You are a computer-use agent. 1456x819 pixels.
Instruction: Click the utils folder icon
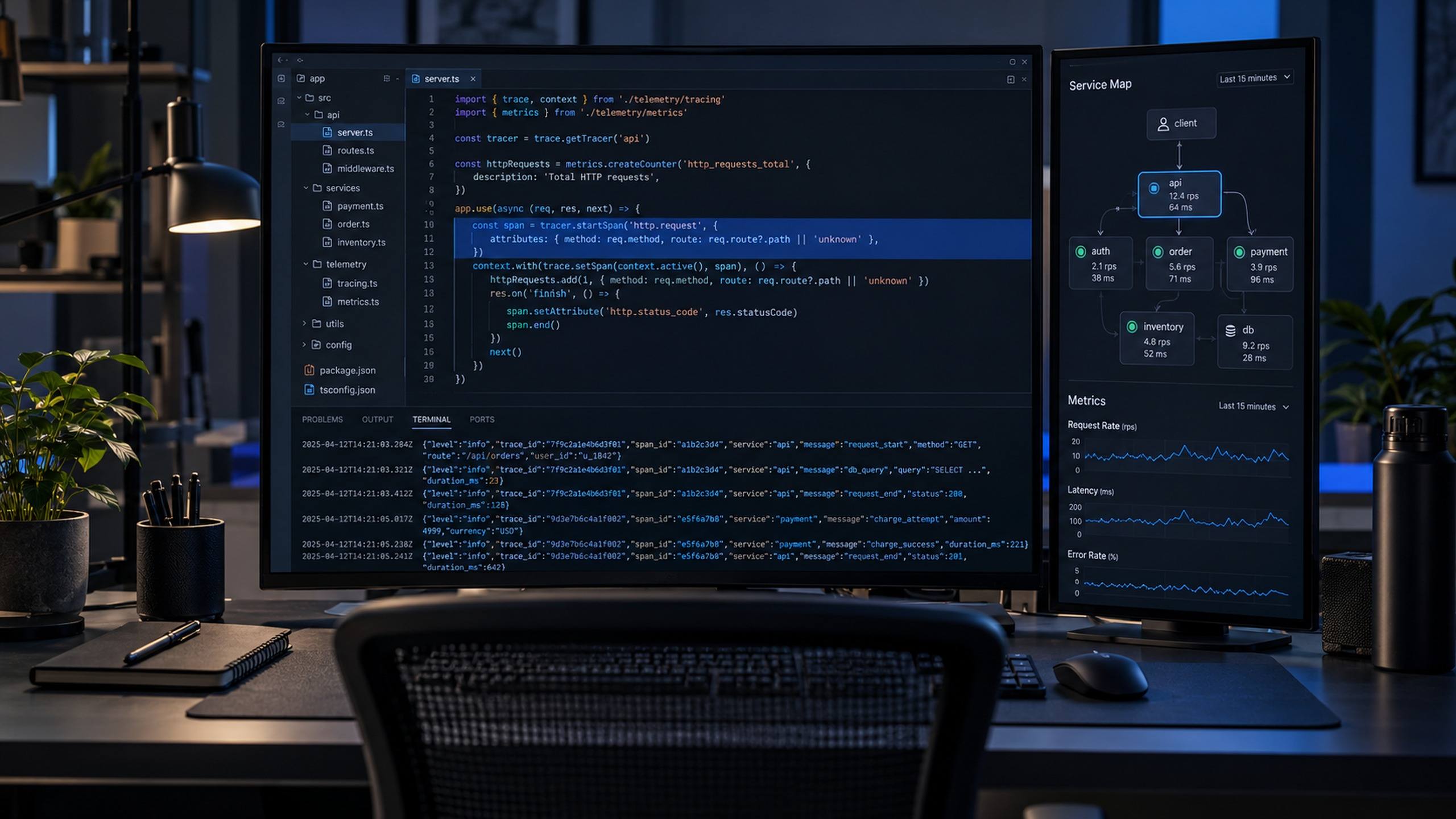click(x=317, y=324)
